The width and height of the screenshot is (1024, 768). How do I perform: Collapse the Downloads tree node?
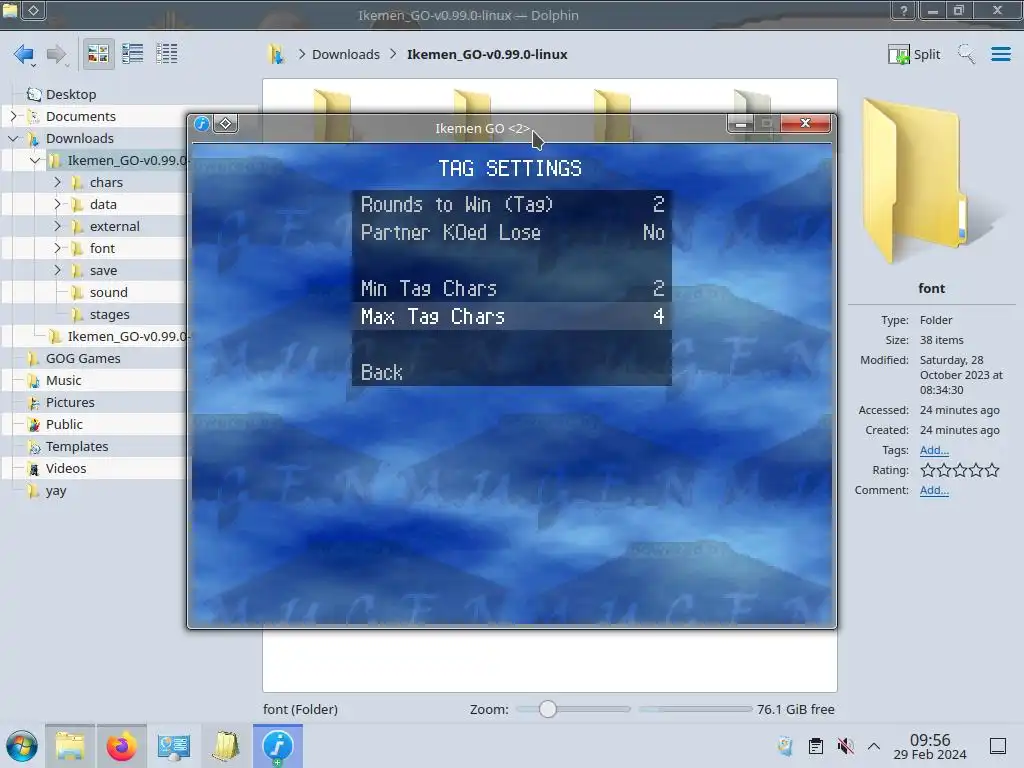click(x=13, y=138)
